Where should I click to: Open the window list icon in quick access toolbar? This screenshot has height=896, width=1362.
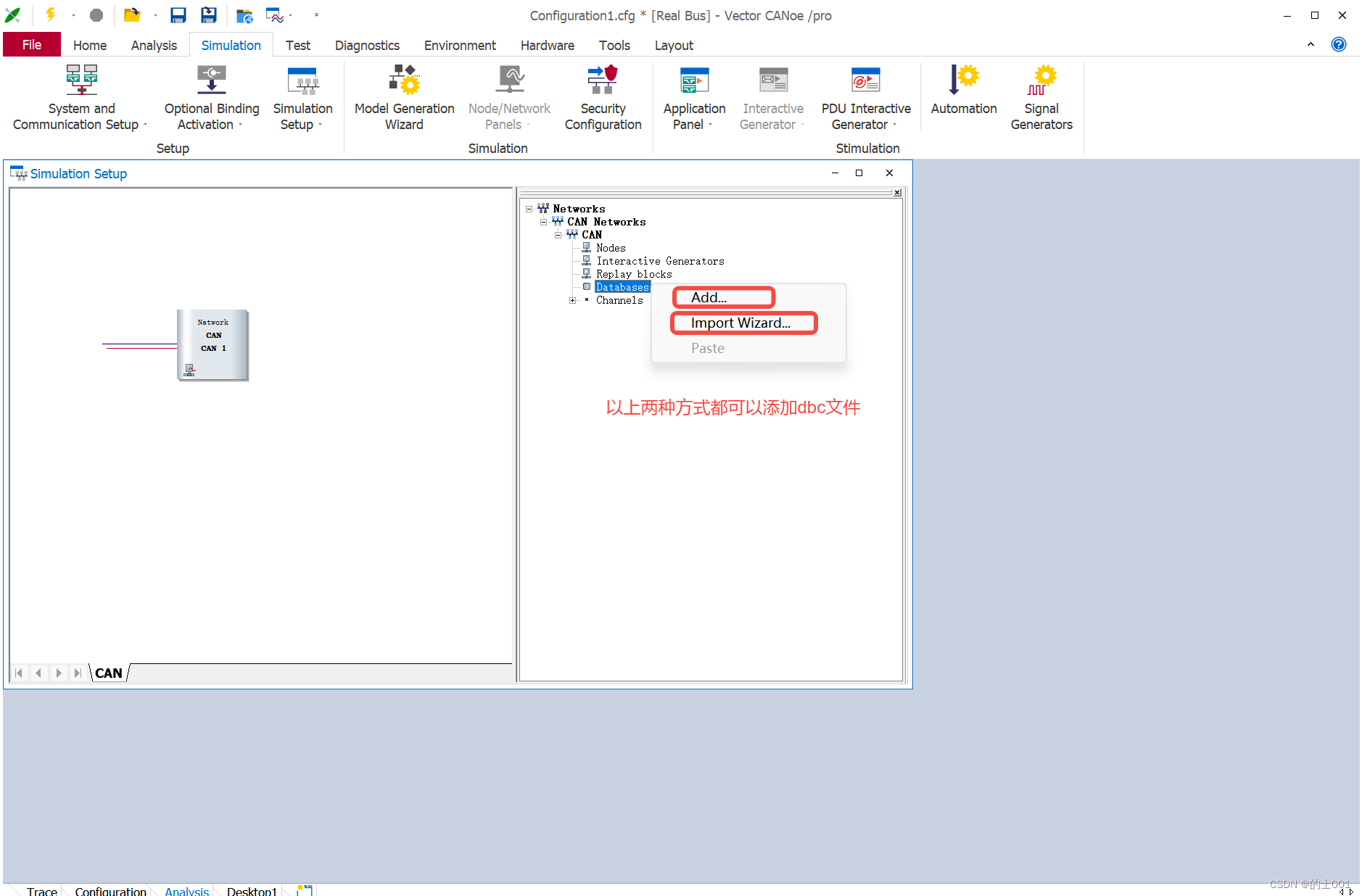274,15
